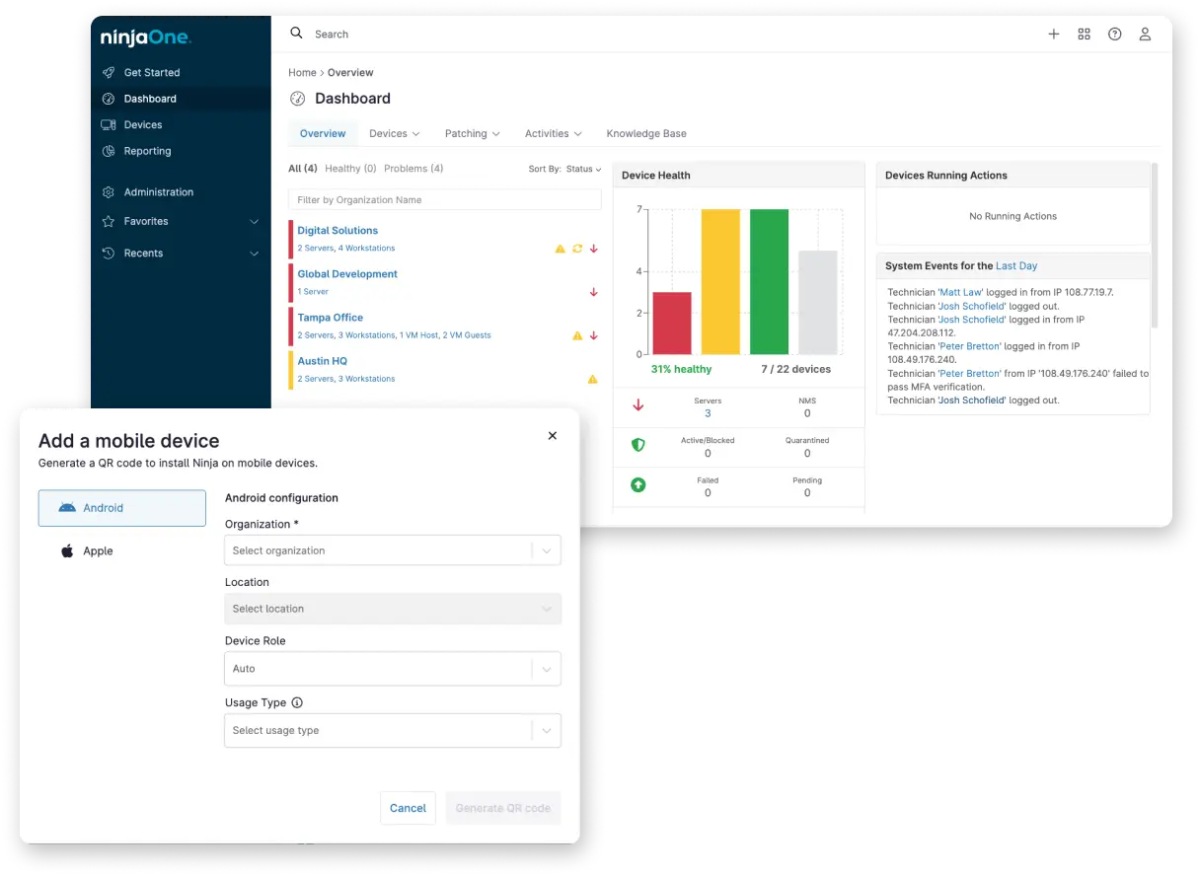Screen dimensions: 1200x876
Task: Open Administration in the sidebar
Action: tap(158, 192)
